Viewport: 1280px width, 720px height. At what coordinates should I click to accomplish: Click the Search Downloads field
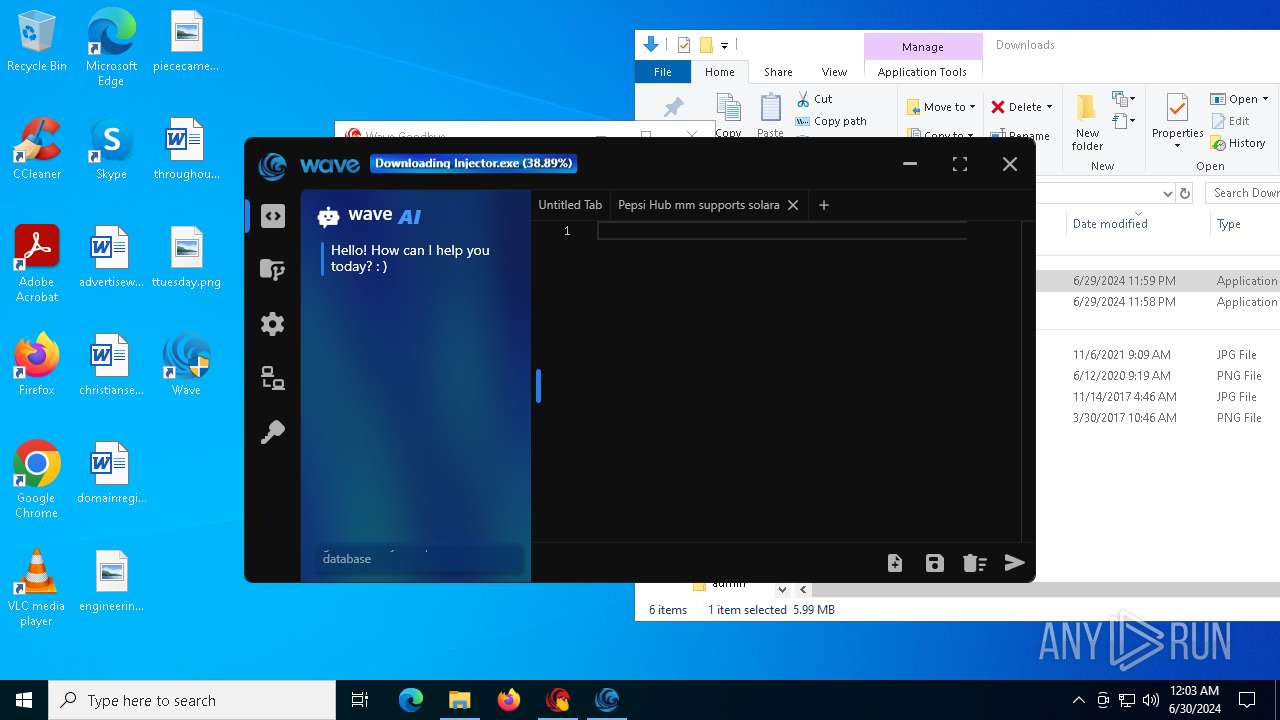pyautogui.click(x=1243, y=193)
